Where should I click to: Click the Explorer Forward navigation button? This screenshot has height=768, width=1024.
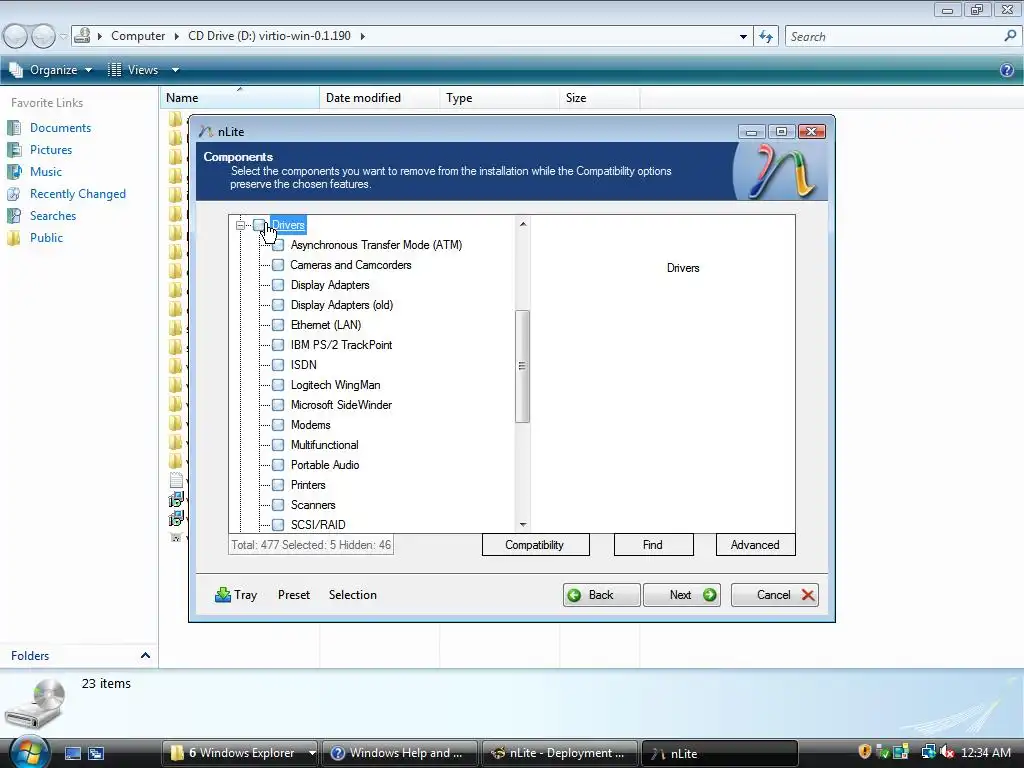tap(43, 36)
